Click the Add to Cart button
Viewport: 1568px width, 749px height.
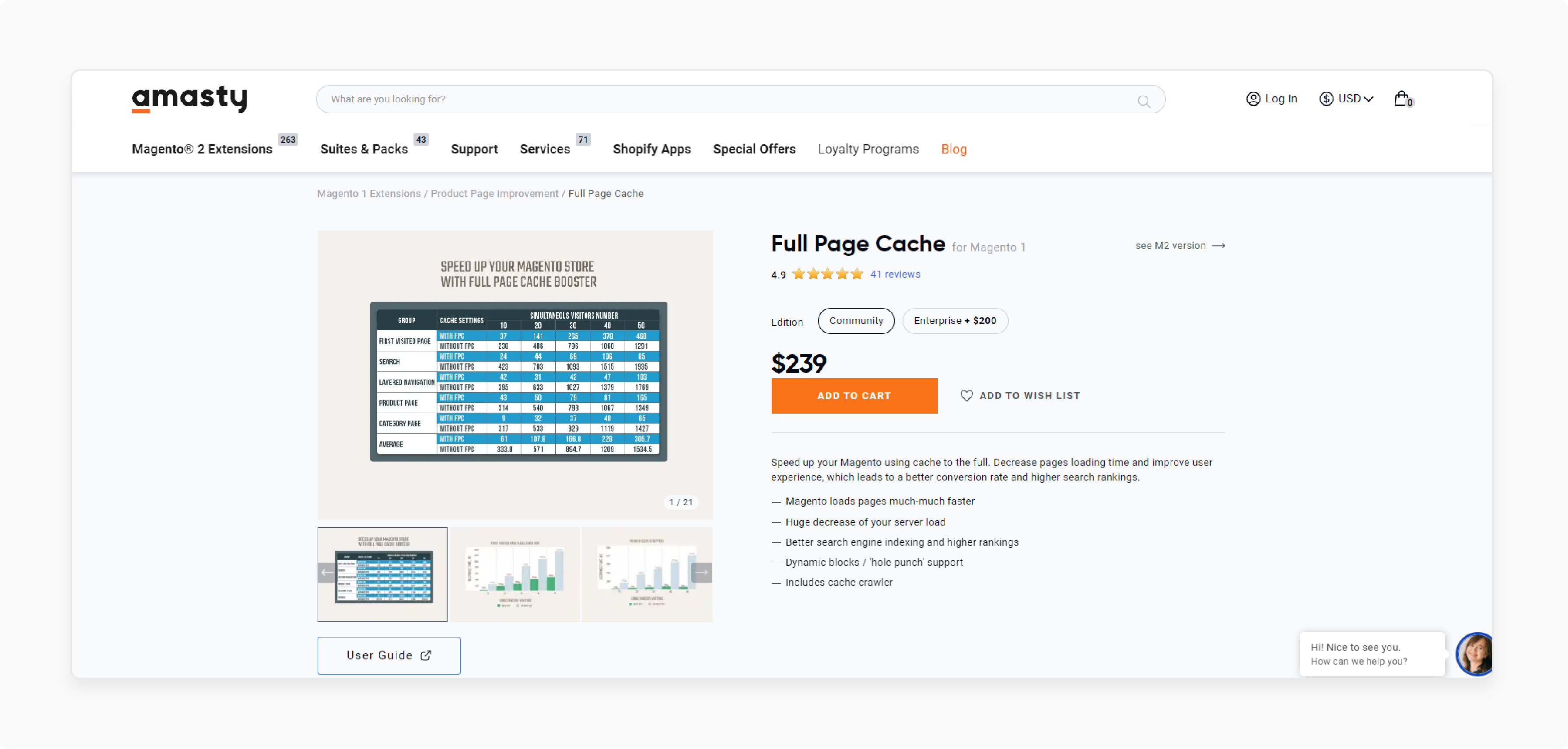(x=854, y=396)
